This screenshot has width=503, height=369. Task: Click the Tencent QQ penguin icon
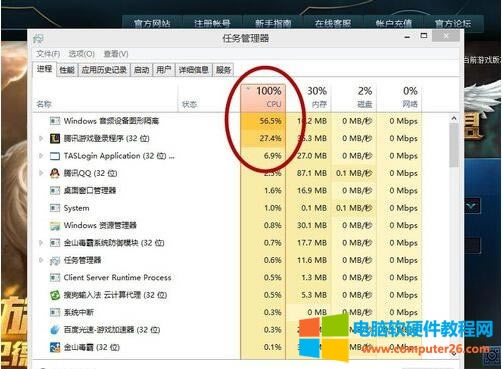[x=55, y=173]
